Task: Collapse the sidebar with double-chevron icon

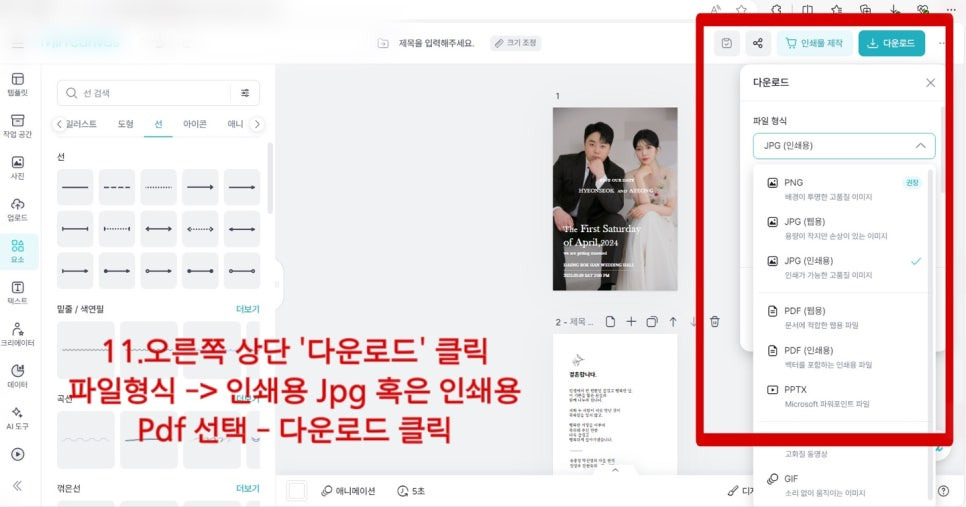Action: pyautogui.click(x=17, y=485)
